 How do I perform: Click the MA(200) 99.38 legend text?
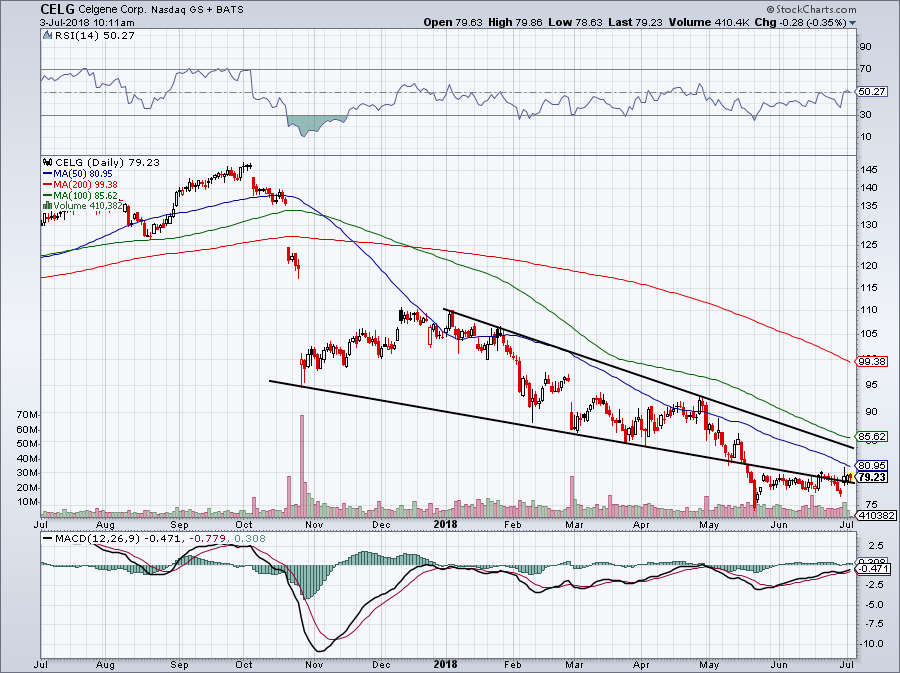86,185
